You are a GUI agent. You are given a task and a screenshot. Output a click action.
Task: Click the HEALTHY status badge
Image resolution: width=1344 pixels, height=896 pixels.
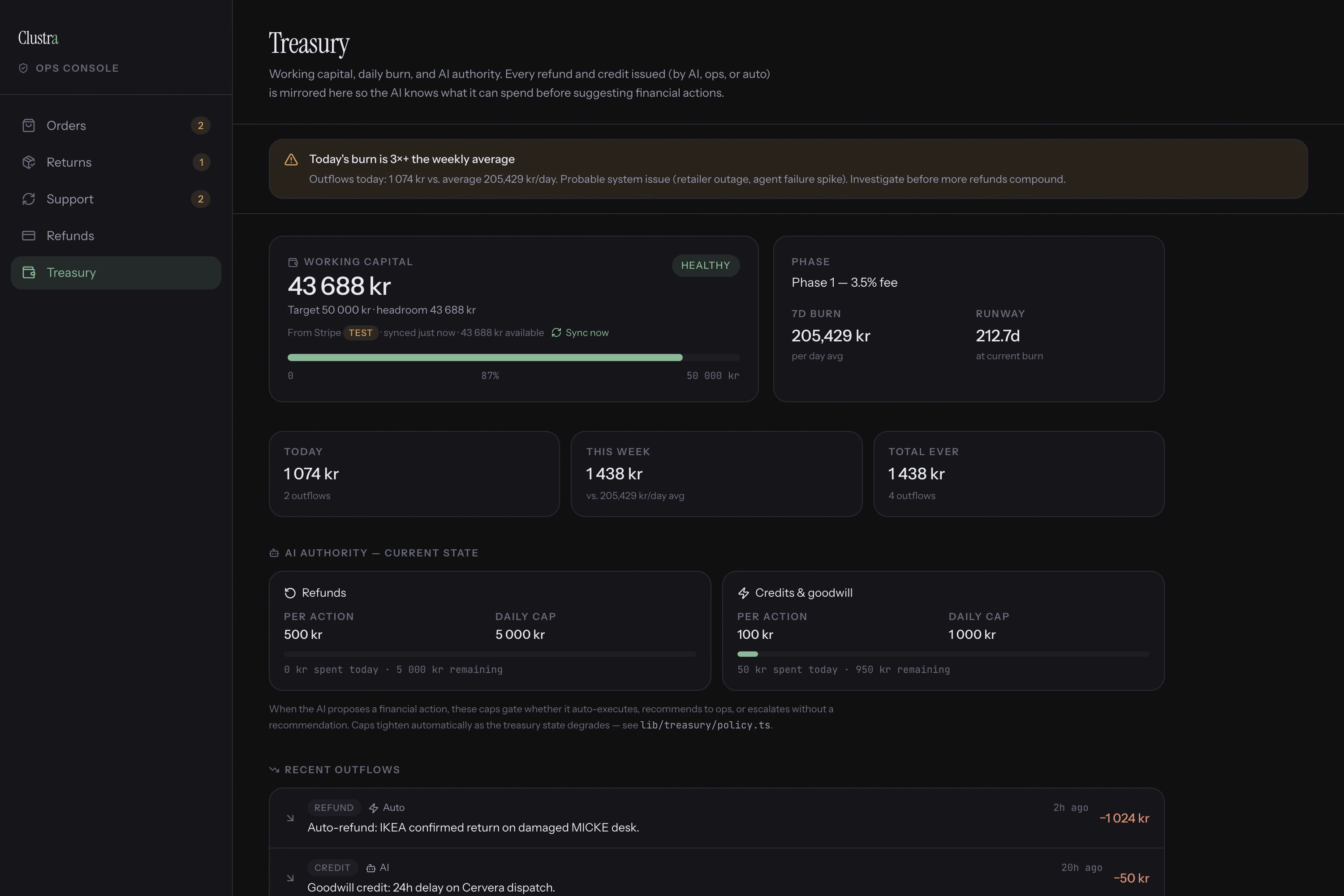(x=706, y=265)
